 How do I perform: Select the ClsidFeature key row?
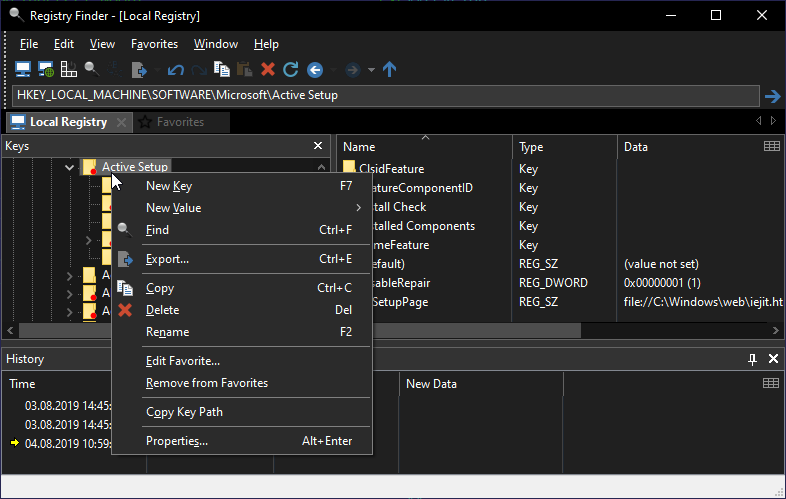point(391,169)
